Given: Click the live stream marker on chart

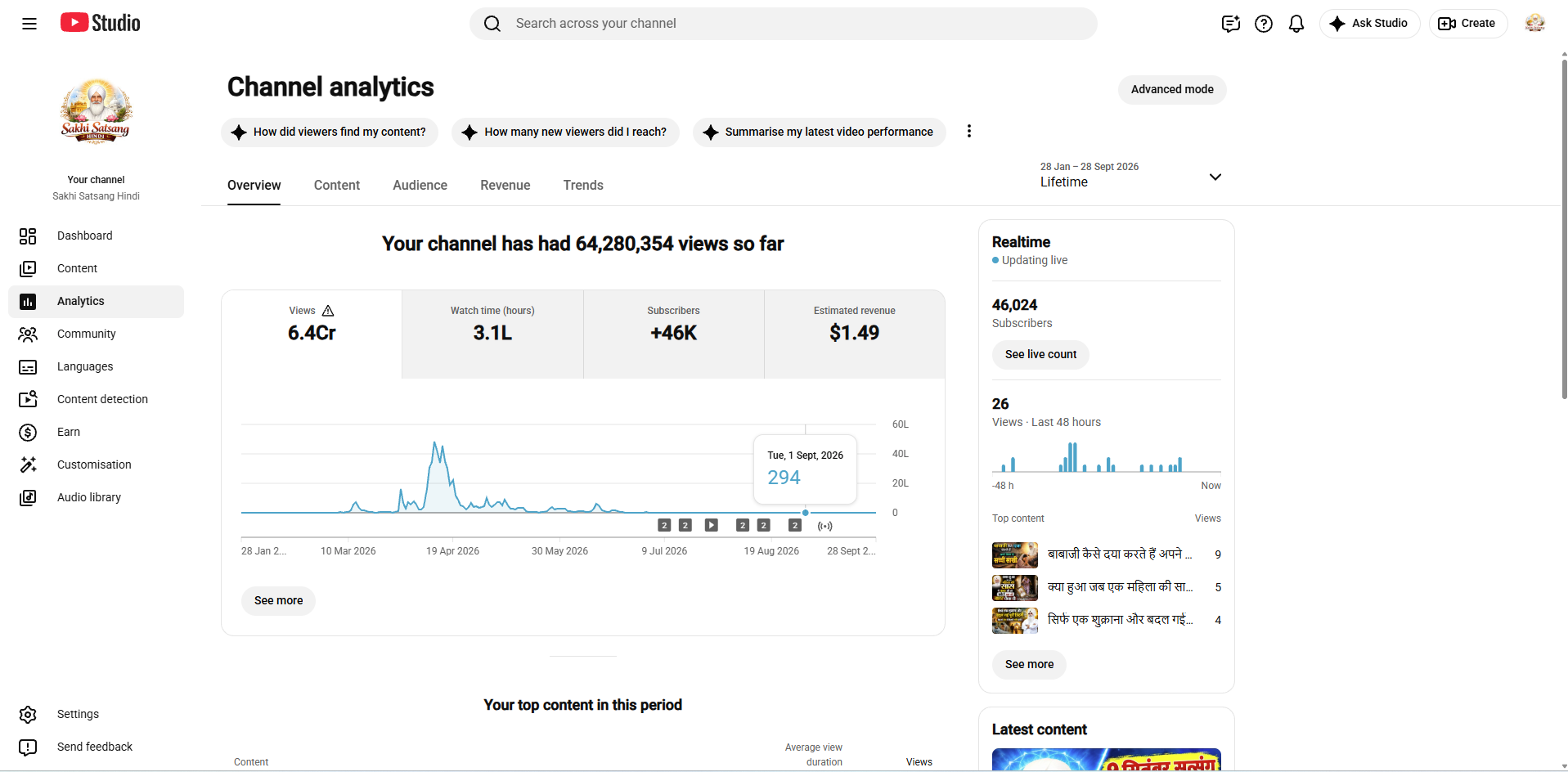Looking at the screenshot, I should tap(825, 526).
